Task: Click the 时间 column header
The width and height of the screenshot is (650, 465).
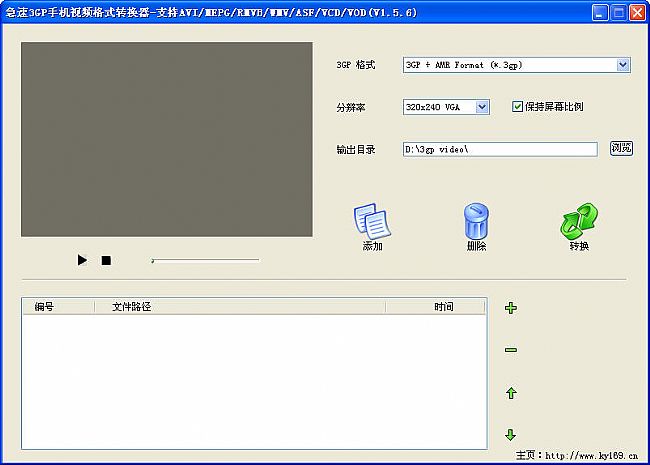Action: pyautogui.click(x=435, y=307)
